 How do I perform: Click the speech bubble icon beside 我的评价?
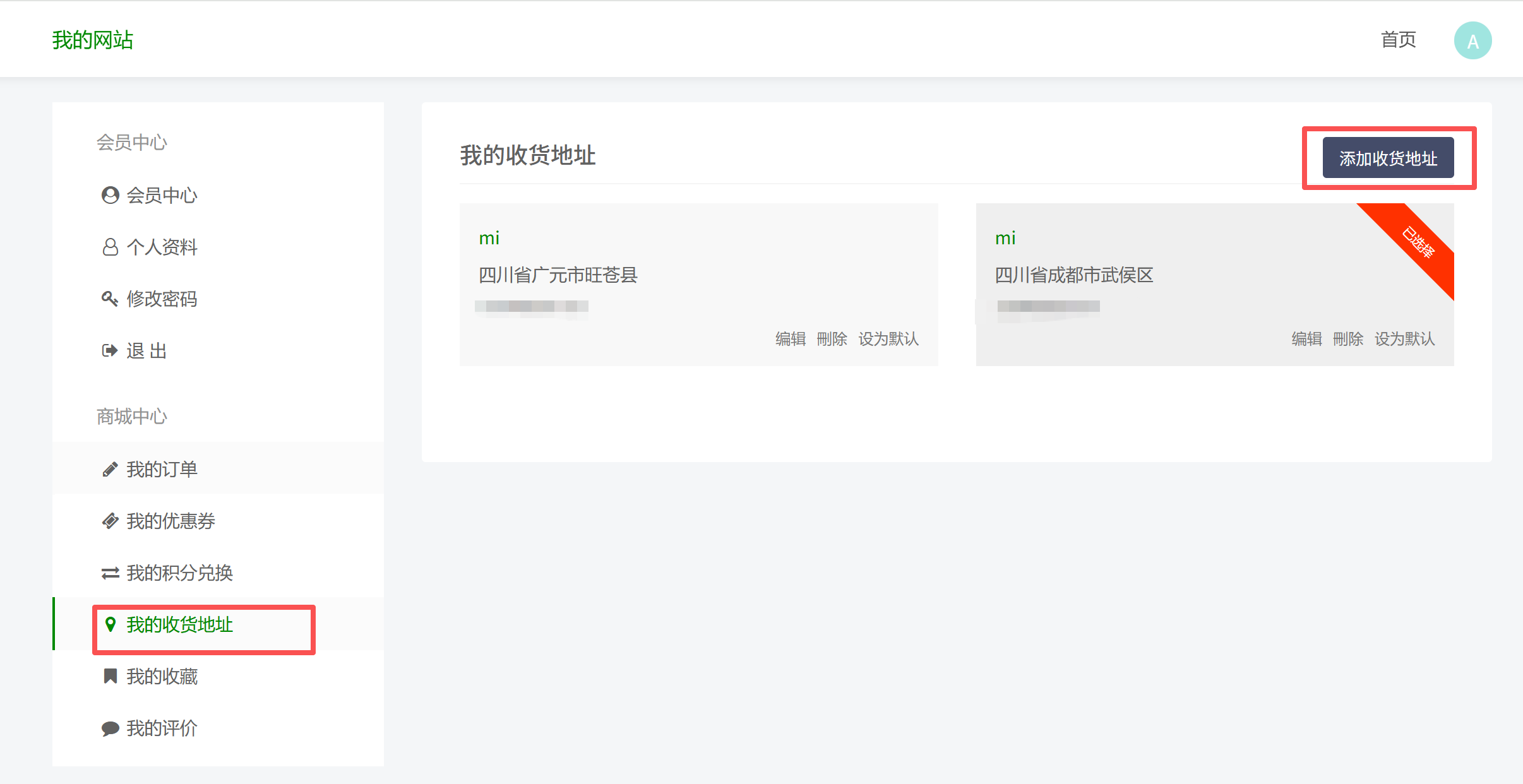click(110, 728)
